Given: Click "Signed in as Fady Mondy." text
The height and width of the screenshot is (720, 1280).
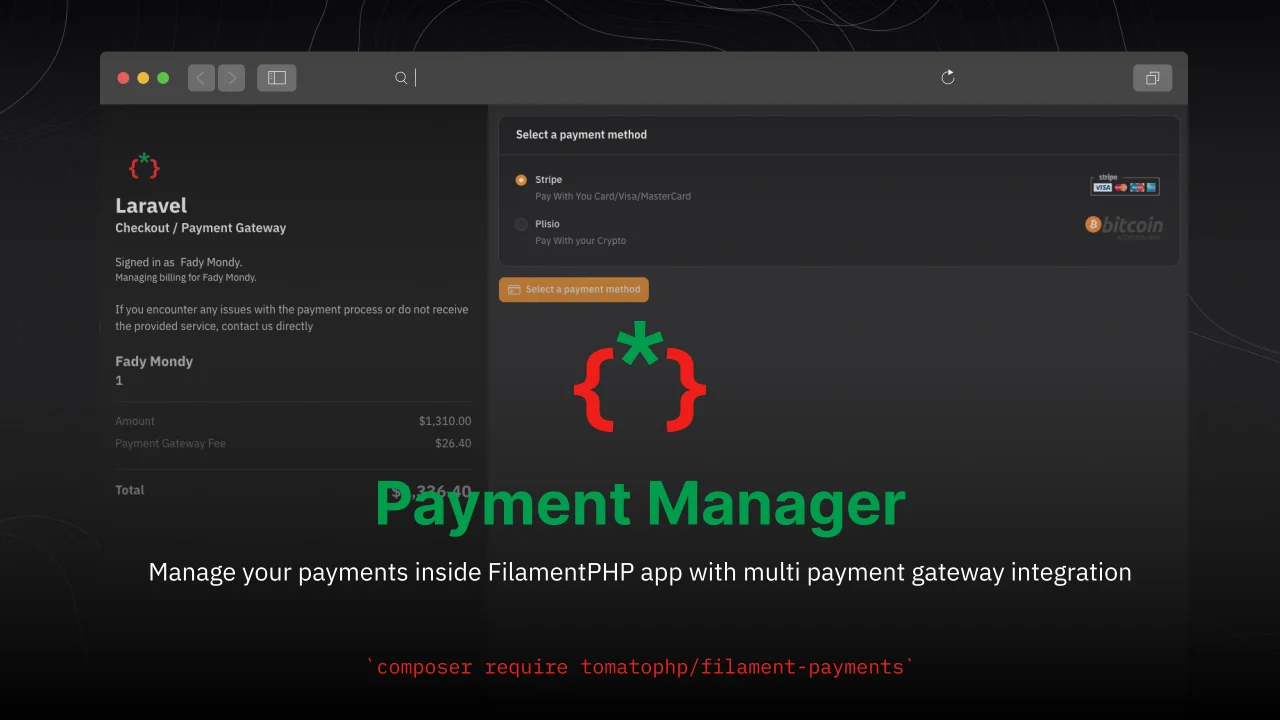Looking at the screenshot, I should click(179, 262).
